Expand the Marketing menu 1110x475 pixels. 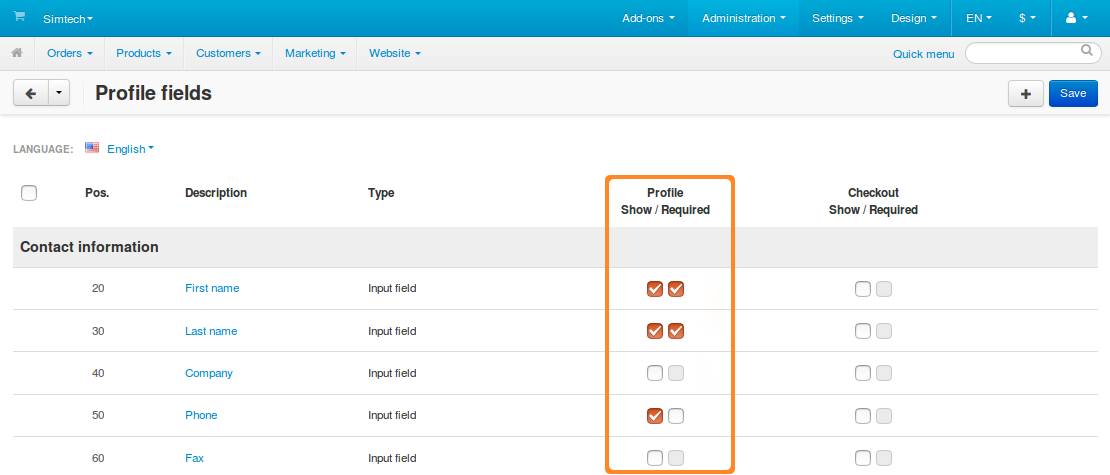click(x=315, y=53)
